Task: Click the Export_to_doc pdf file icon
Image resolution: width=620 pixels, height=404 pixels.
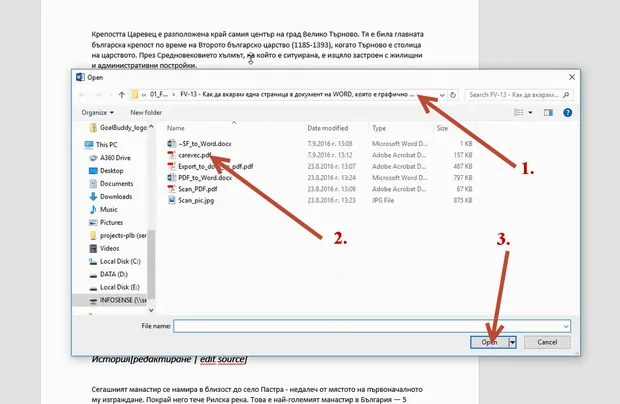Action: tap(171, 166)
